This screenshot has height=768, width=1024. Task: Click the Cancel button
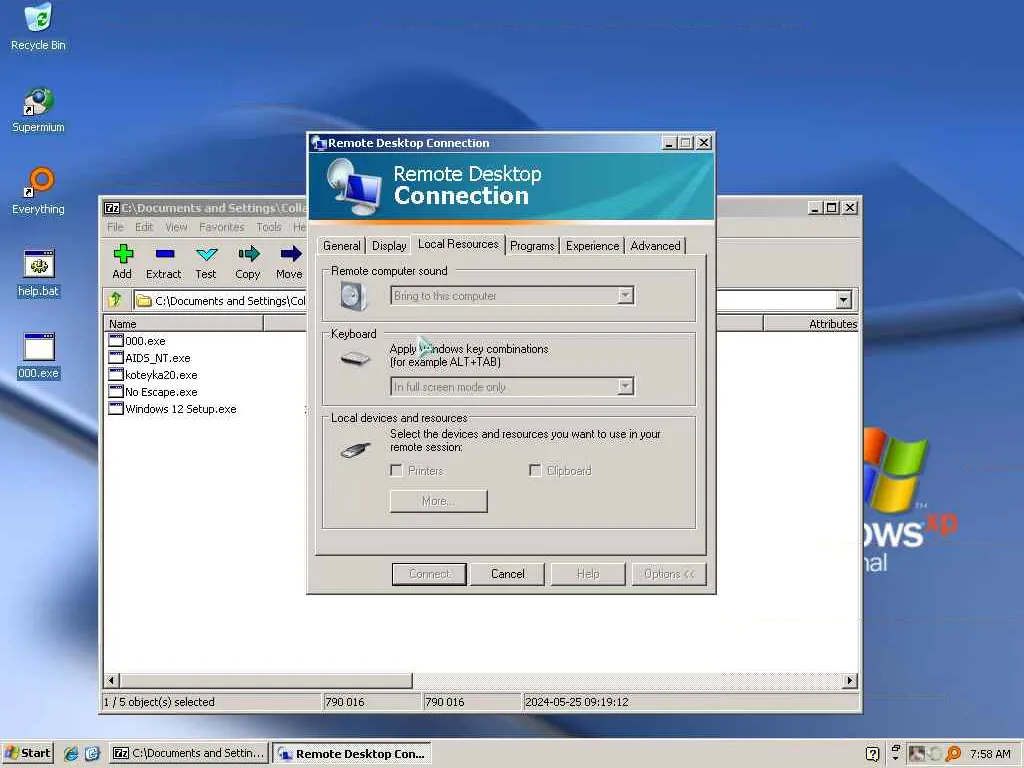click(x=507, y=574)
